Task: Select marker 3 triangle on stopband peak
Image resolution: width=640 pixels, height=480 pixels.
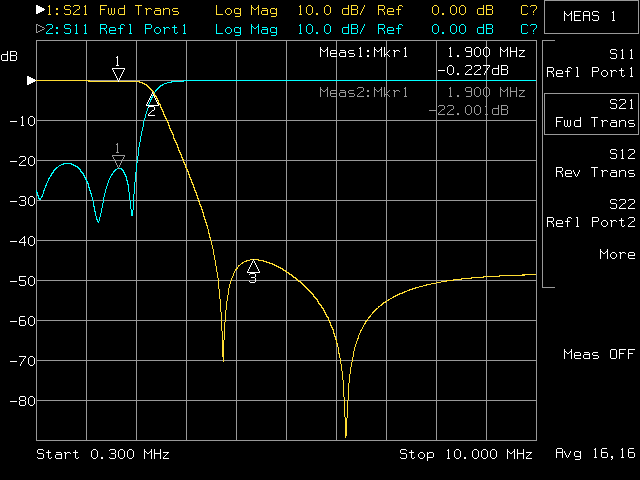Action: (253, 267)
